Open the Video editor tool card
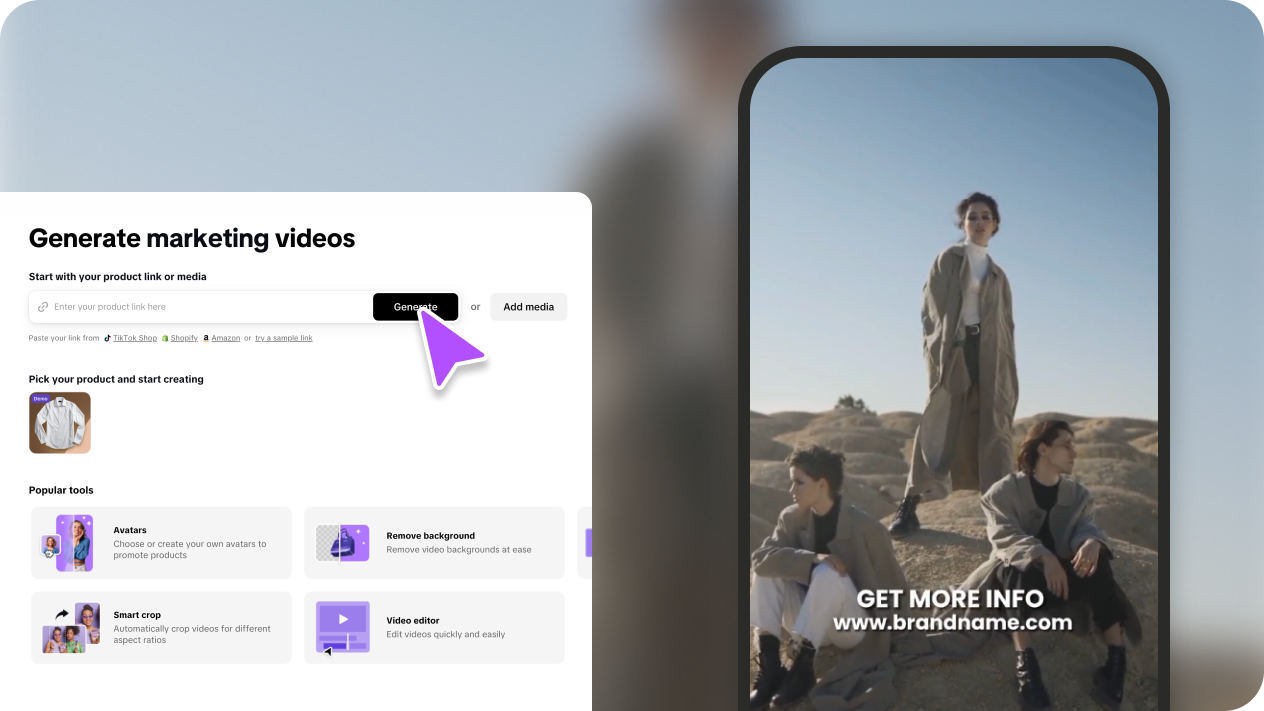The width and height of the screenshot is (1264, 711). tap(434, 628)
